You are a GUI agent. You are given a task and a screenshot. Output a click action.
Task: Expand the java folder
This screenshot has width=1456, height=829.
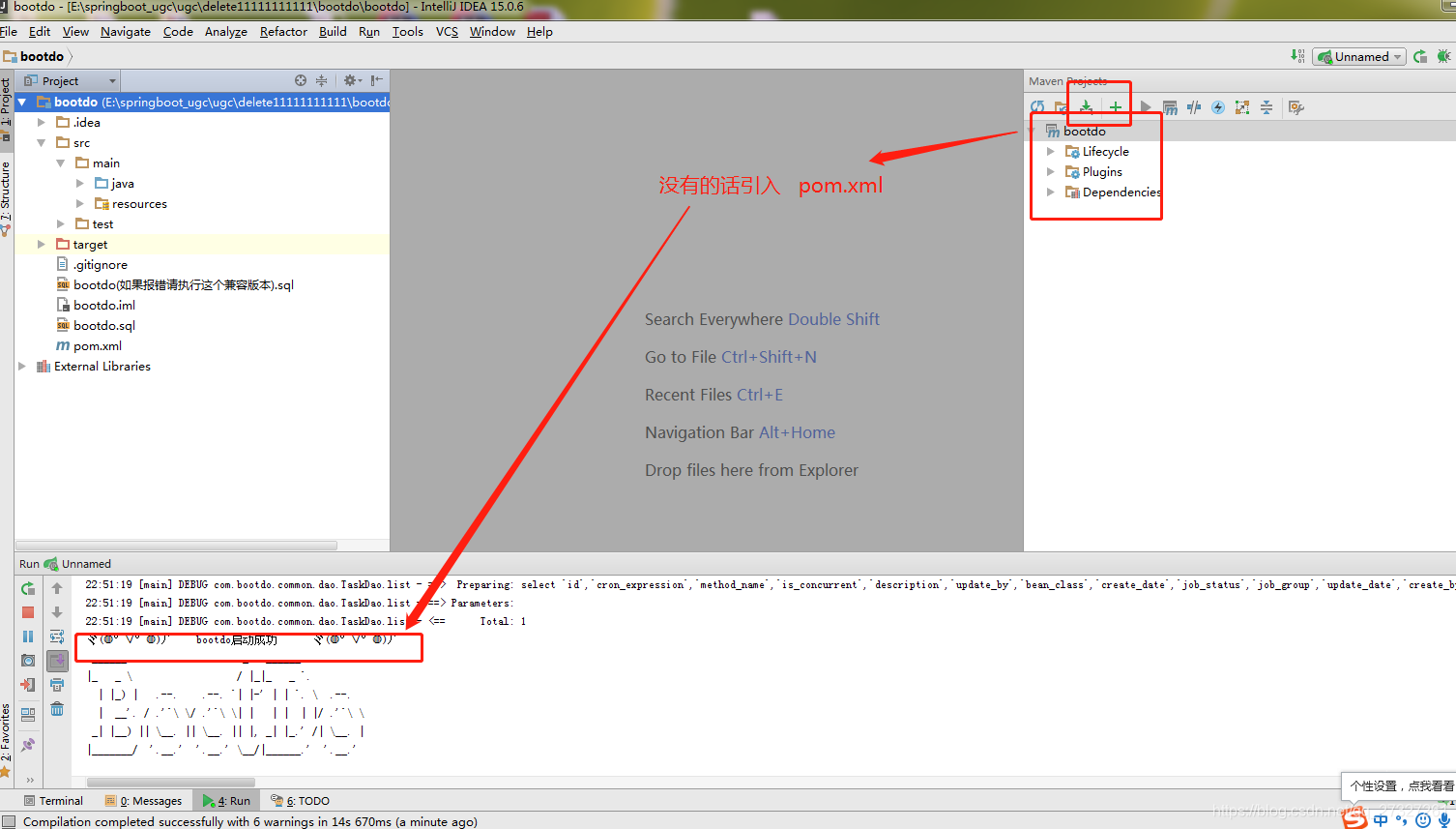coord(80,183)
